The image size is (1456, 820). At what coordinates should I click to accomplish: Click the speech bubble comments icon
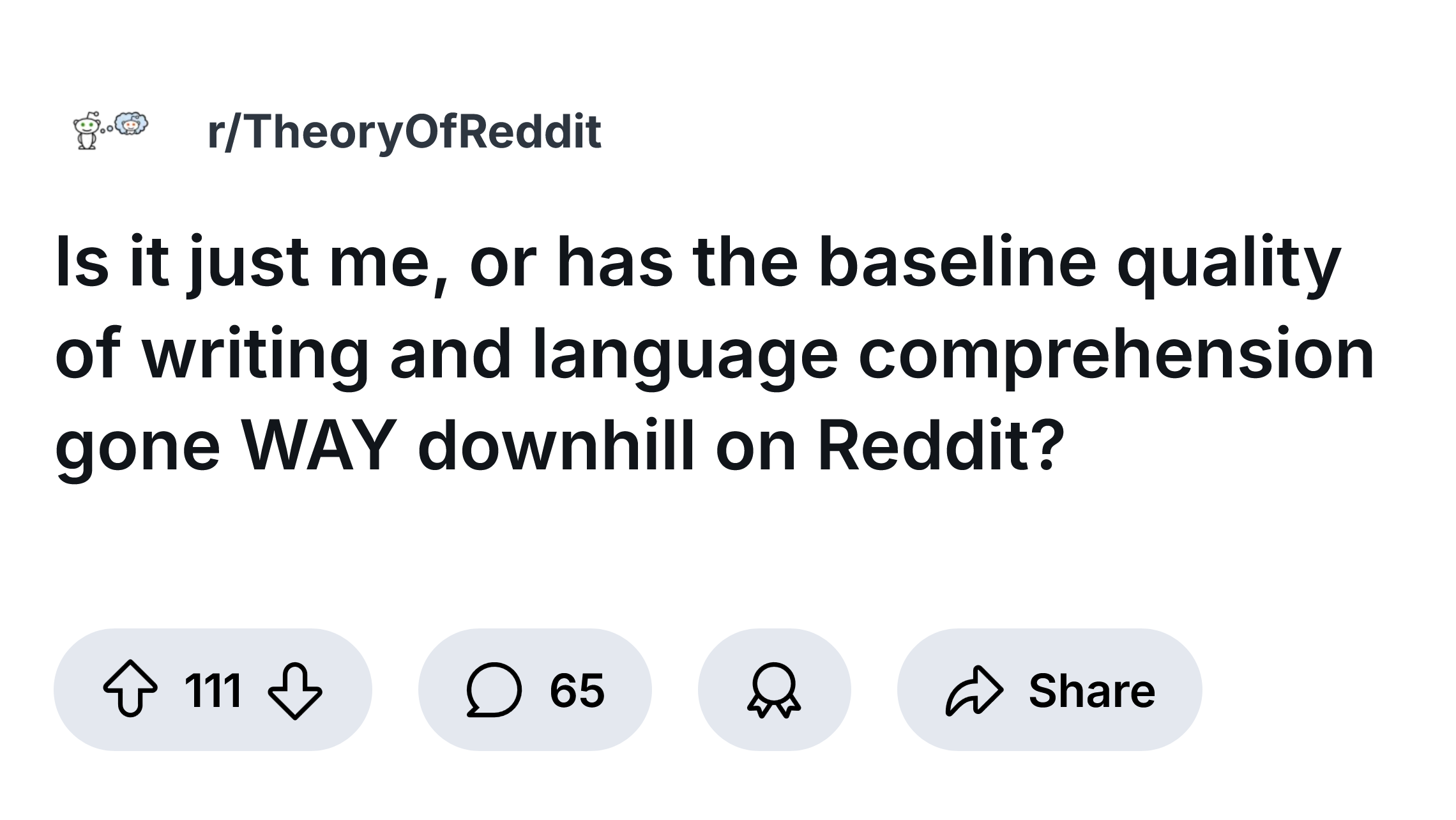point(494,690)
